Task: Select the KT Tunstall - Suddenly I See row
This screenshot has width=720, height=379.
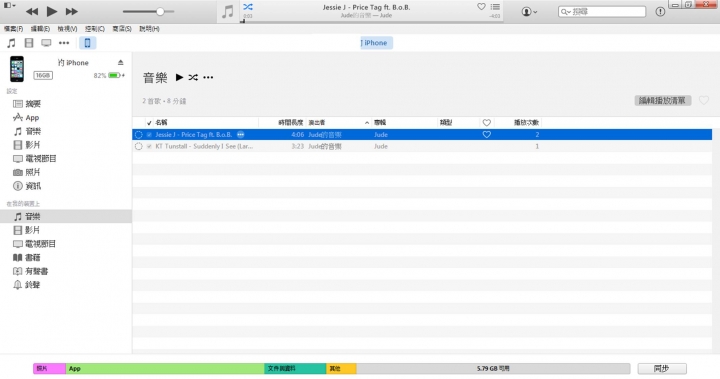Action: click(422, 147)
